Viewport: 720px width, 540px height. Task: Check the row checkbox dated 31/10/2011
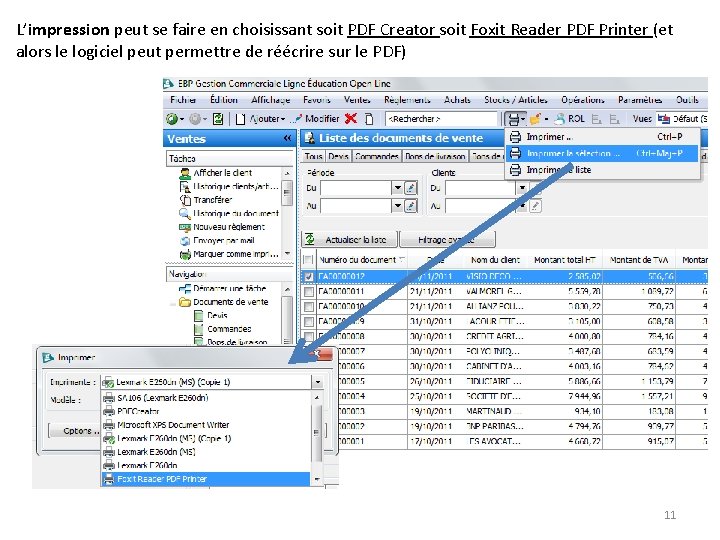tap(309, 321)
